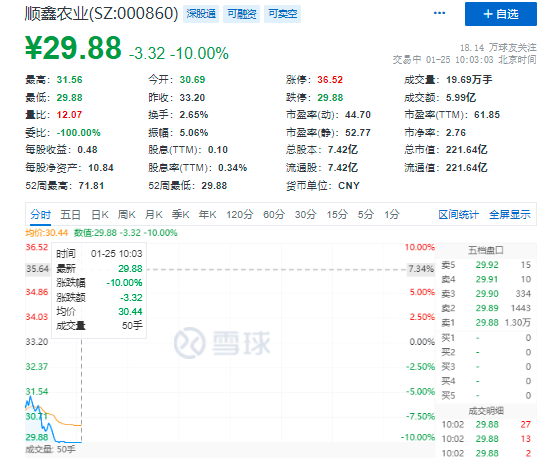Switch to the 1分 chart tab
This screenshot has height=458, width=560.
[x=392, y=214]
